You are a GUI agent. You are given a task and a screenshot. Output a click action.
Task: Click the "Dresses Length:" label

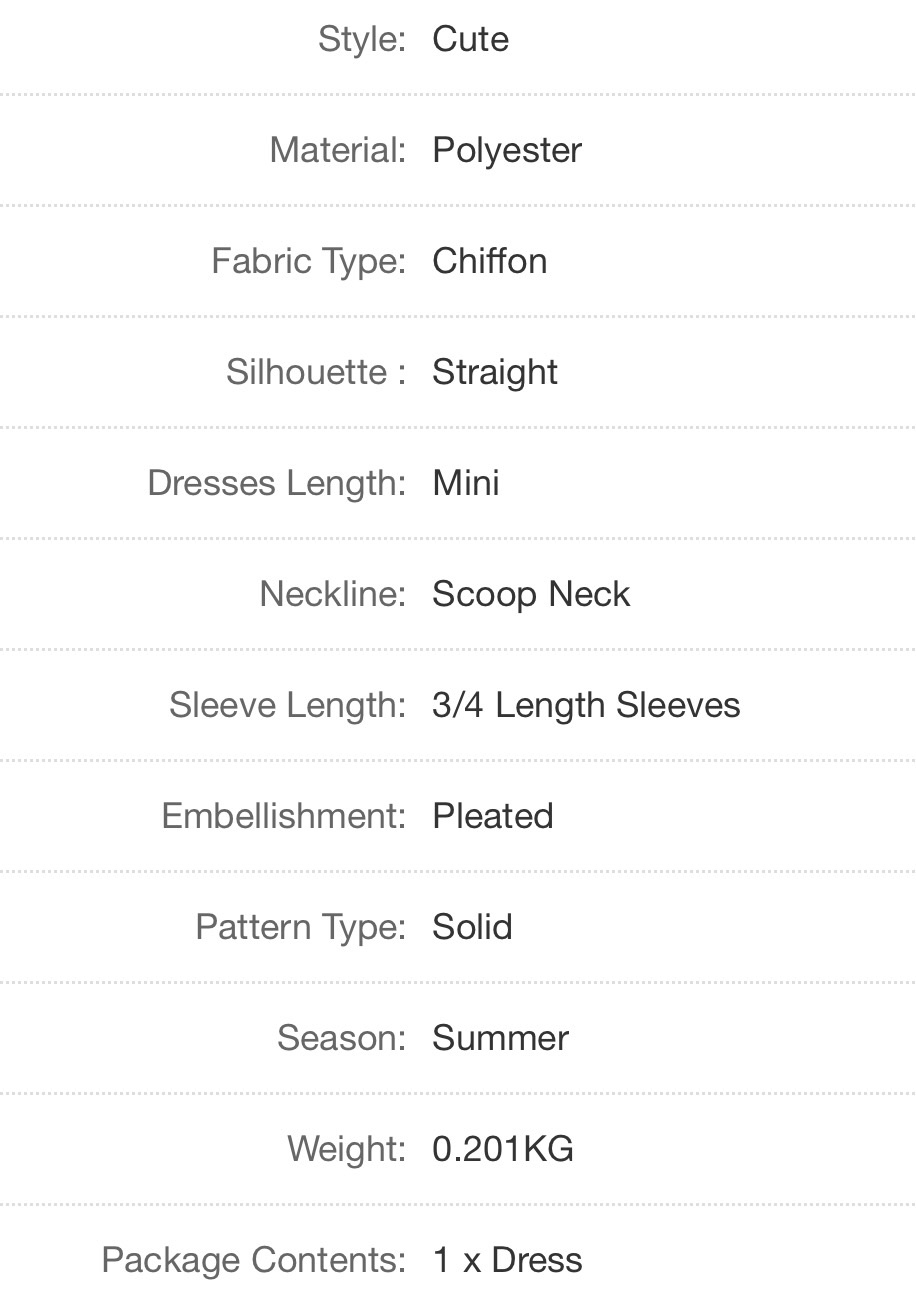276,483
